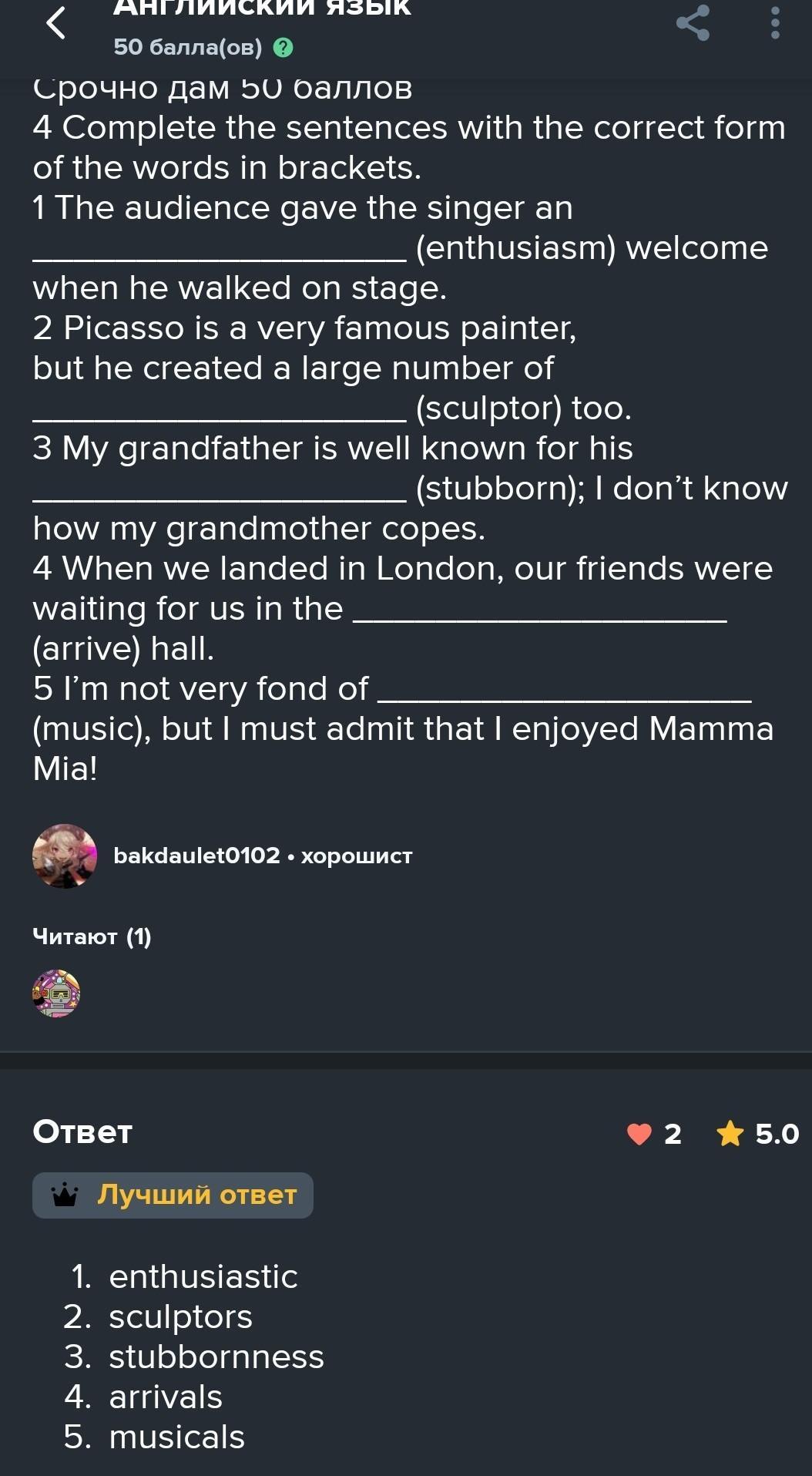Tap the "Лучший ответ" badge

(196, 1195)
